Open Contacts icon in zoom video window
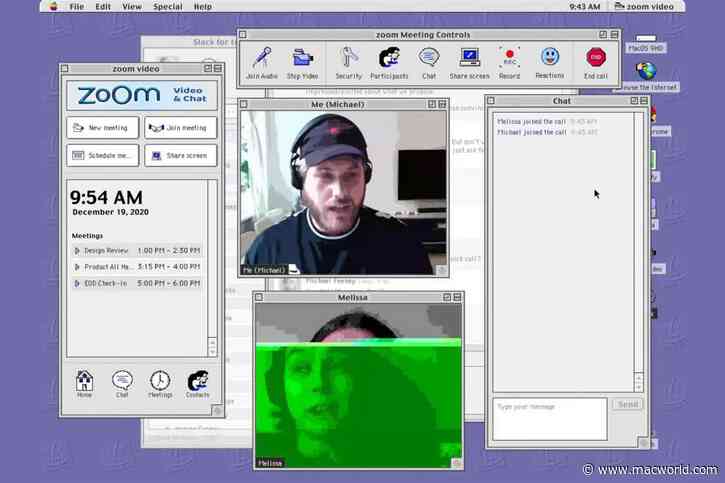 click(x=197, y=380)
